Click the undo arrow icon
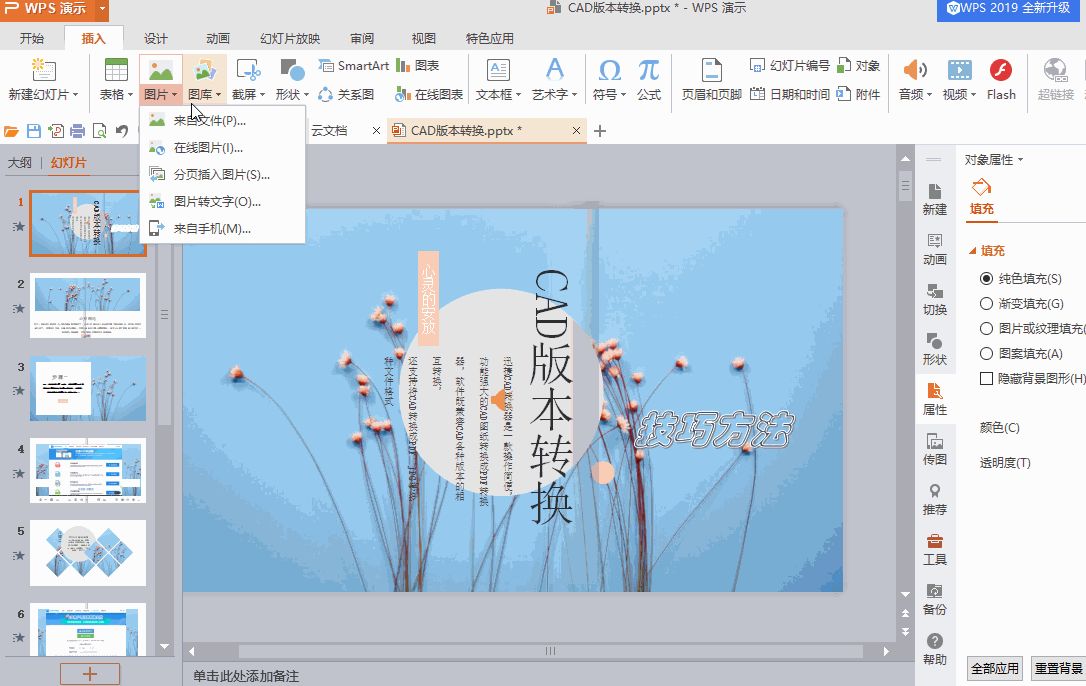1086x686 pixels. [122, 130]
